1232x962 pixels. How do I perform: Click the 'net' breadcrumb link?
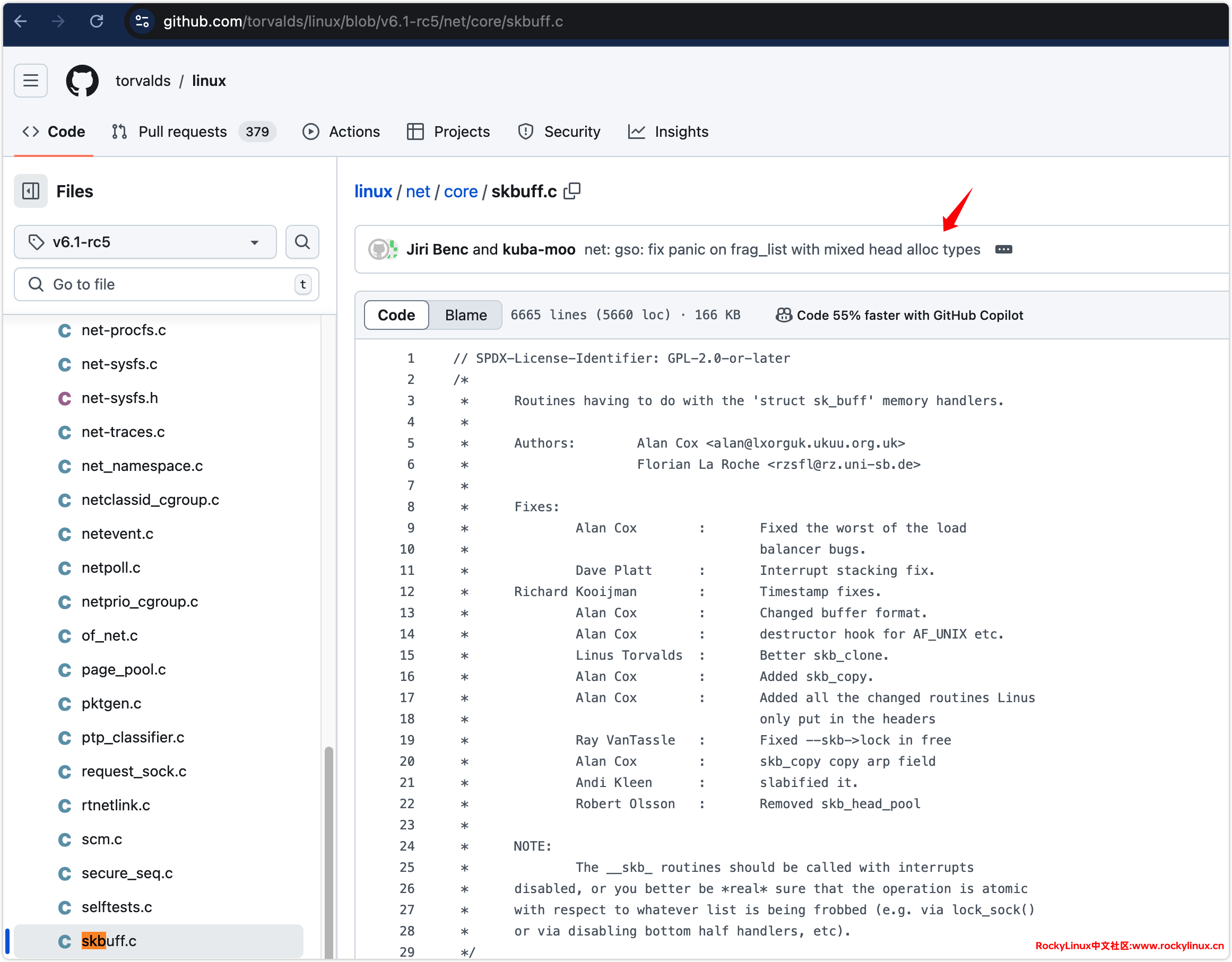tap(418, 191)
